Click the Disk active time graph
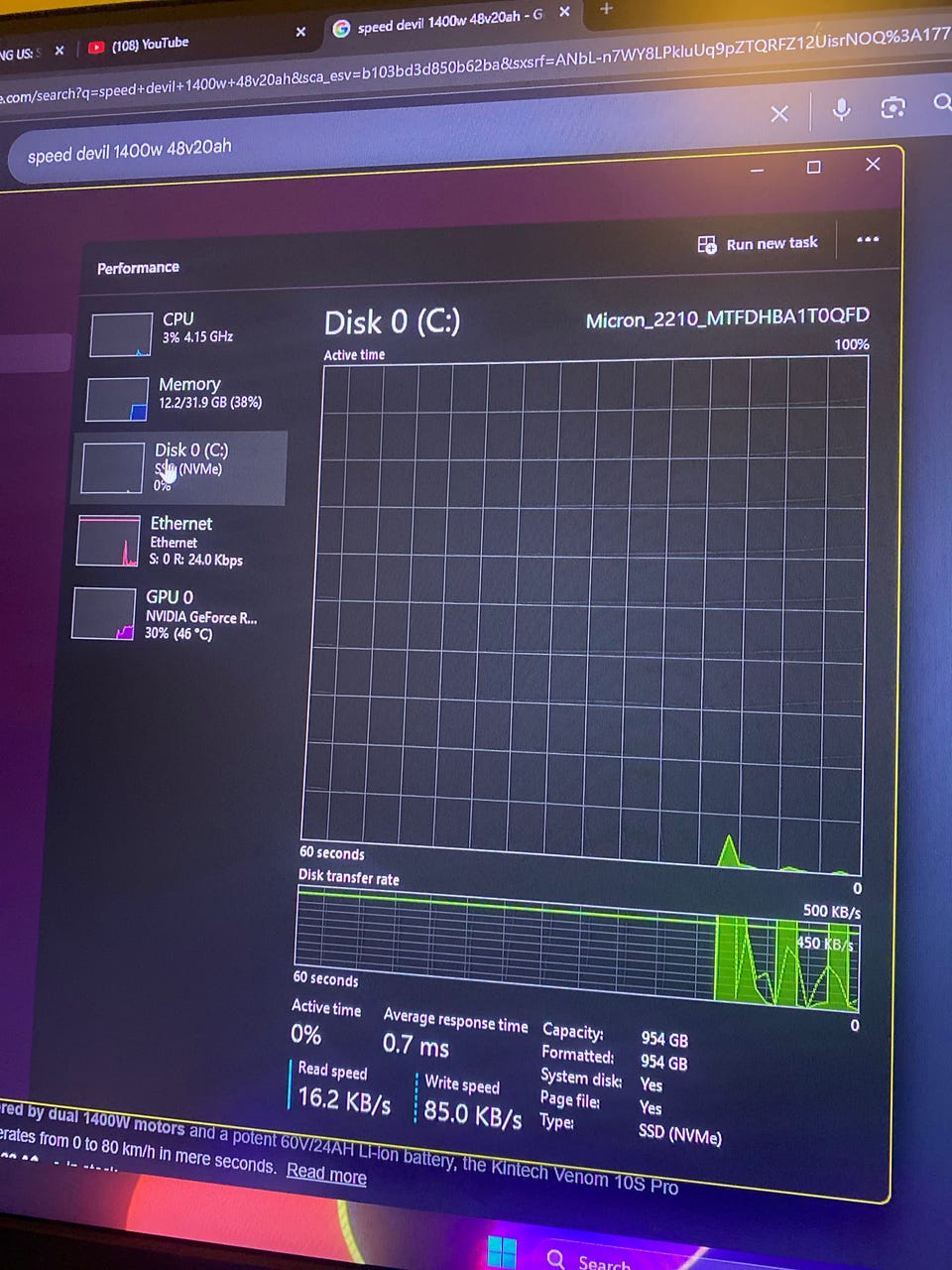The image size is (952, 1270). click(585, 615)
